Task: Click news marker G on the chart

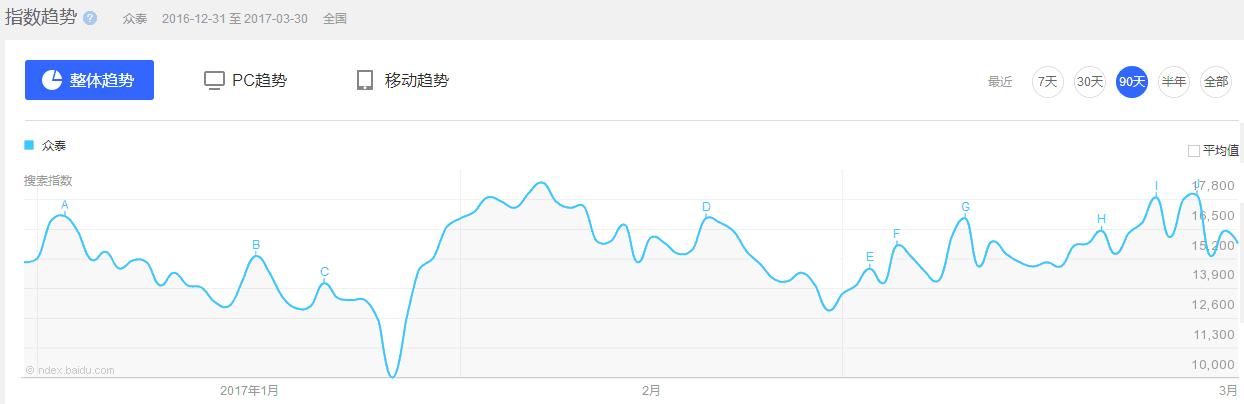Action: [x=965, y=207]
